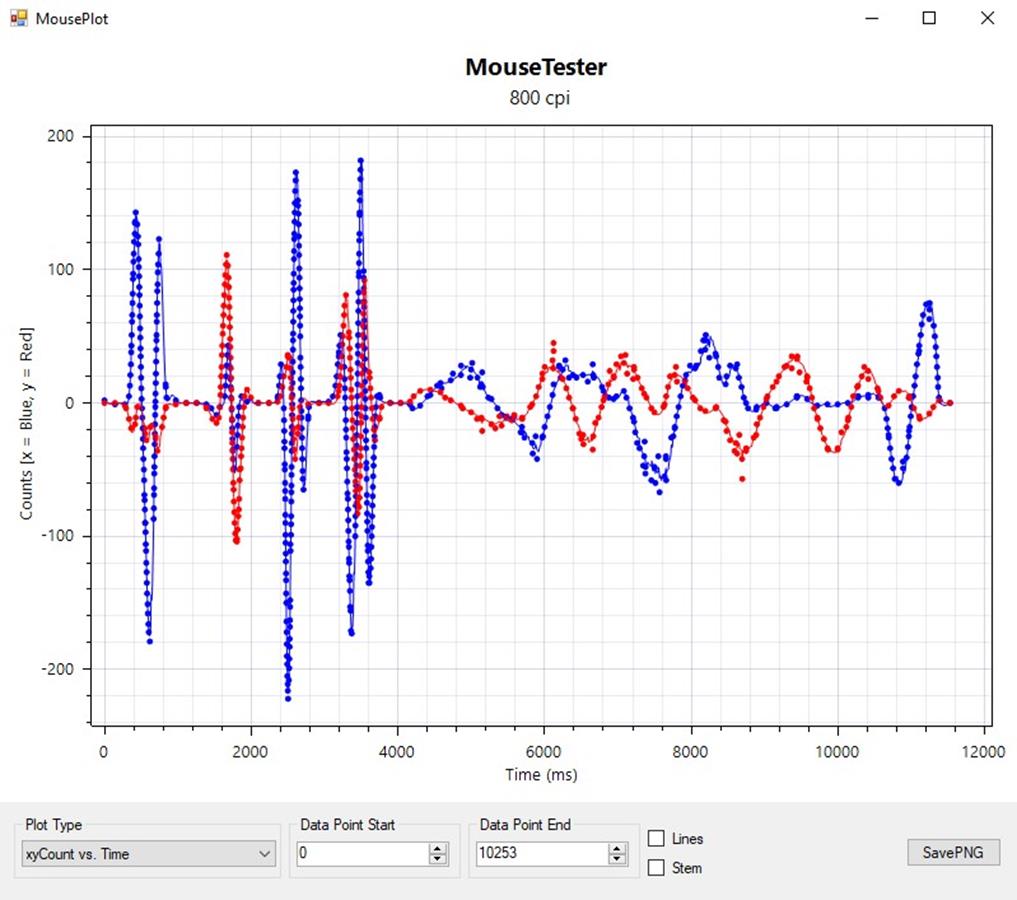Click the MouseTester plot title

coord(536,67)
